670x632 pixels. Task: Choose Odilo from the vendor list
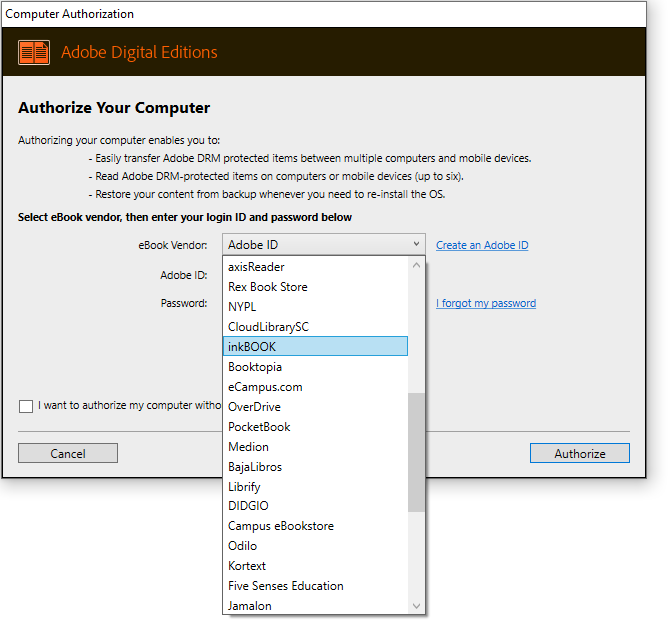315,546
